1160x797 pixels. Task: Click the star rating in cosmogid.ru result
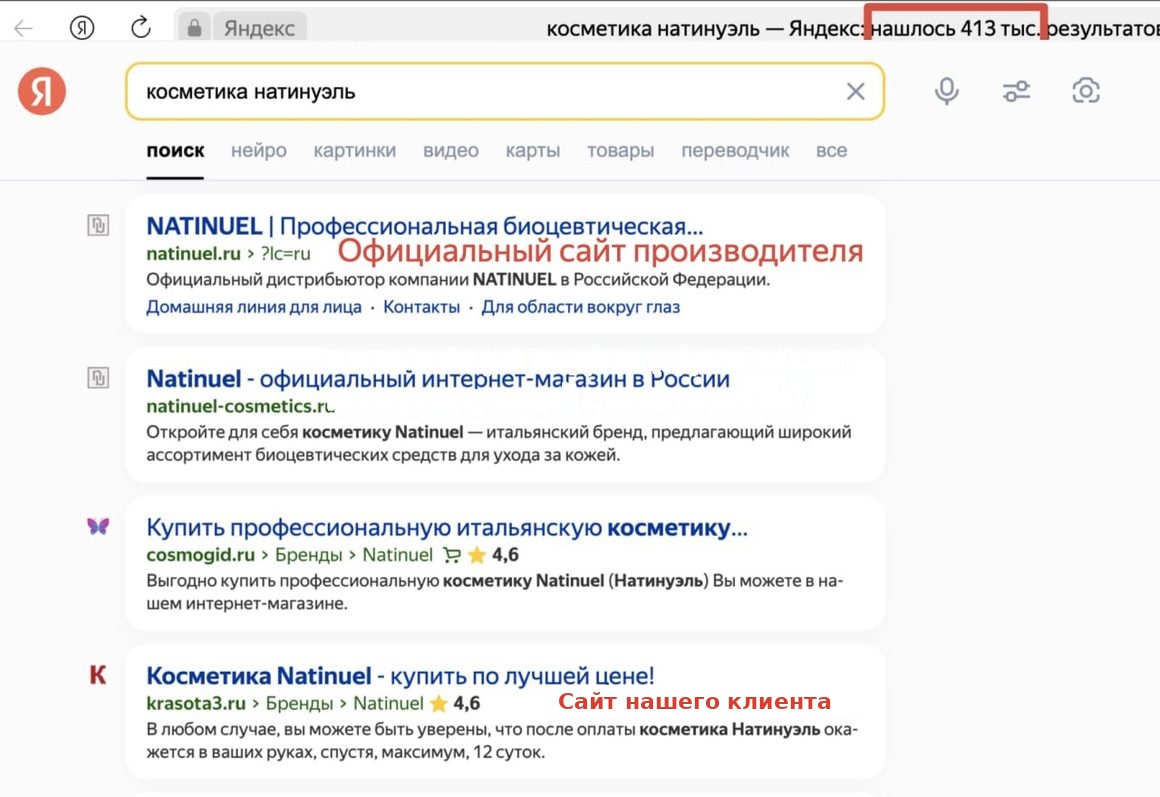[x=493, y=554]
